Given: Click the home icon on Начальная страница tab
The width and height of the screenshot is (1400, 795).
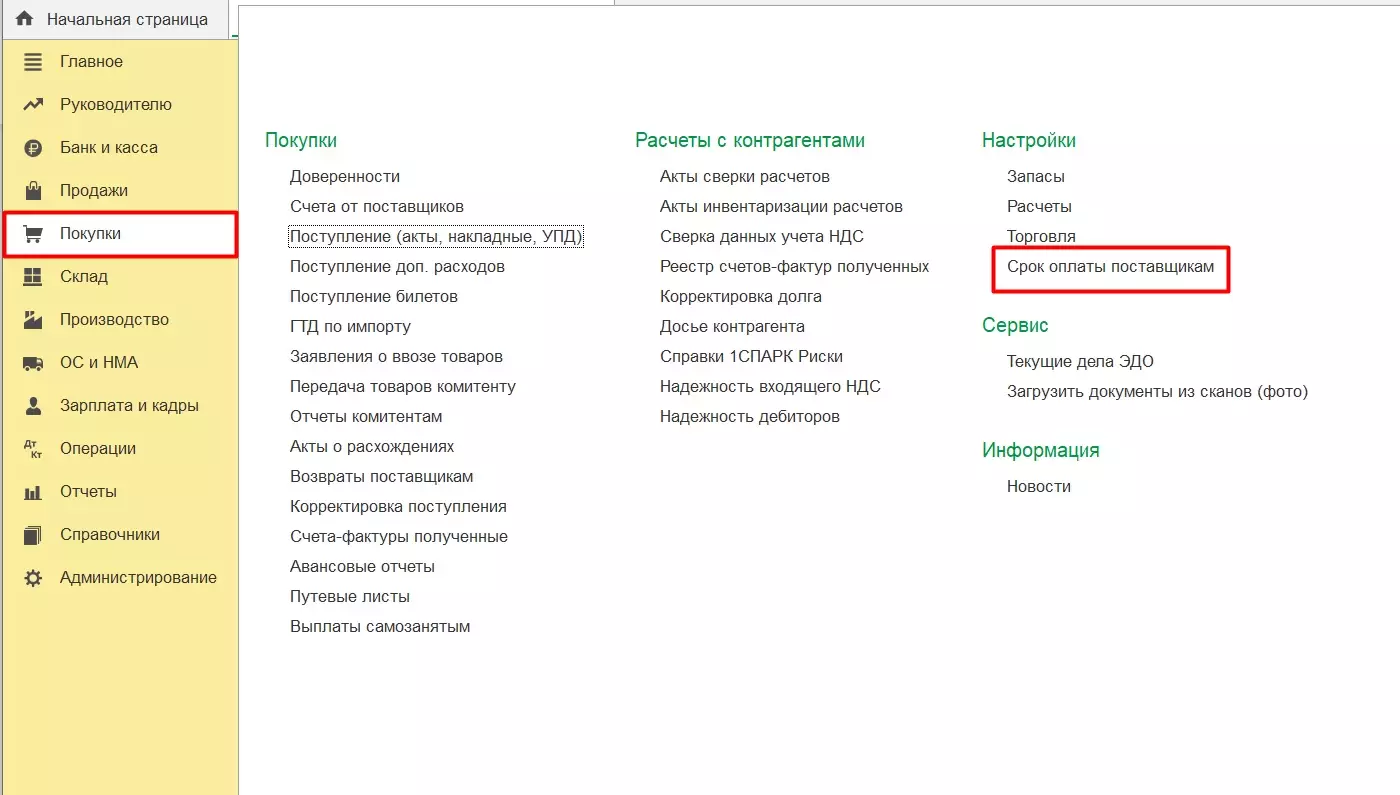Looking at the screenshot, I should coord(25,19).
